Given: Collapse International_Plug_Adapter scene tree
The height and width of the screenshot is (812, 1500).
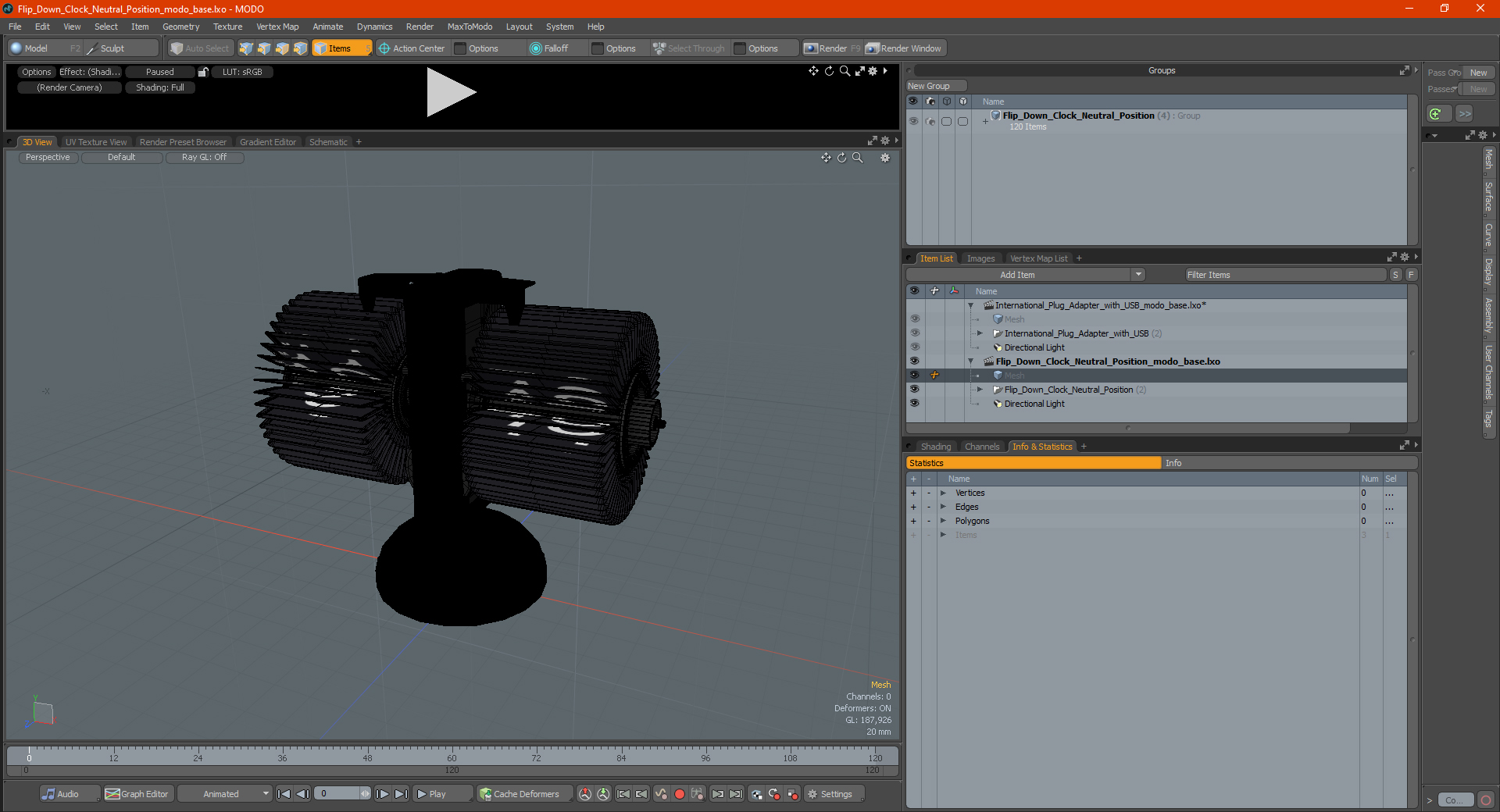Looking at the screenshot, I should point(970,305).
